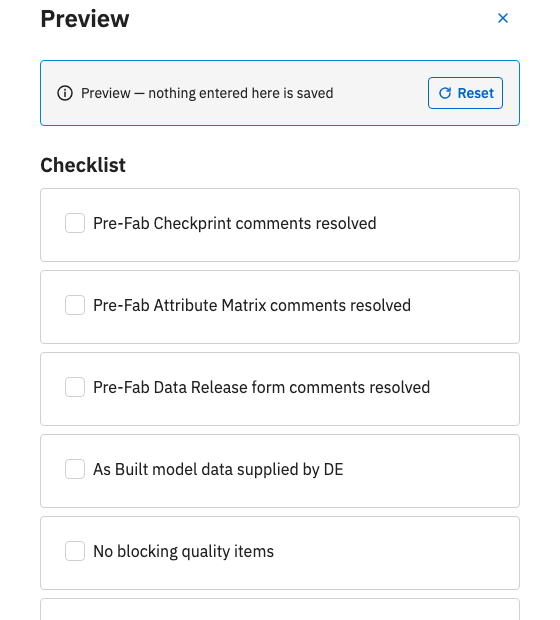The image size is (560, 620).
Task: Click the partially visible card at the bottom
Action: (x=280, y=609)
